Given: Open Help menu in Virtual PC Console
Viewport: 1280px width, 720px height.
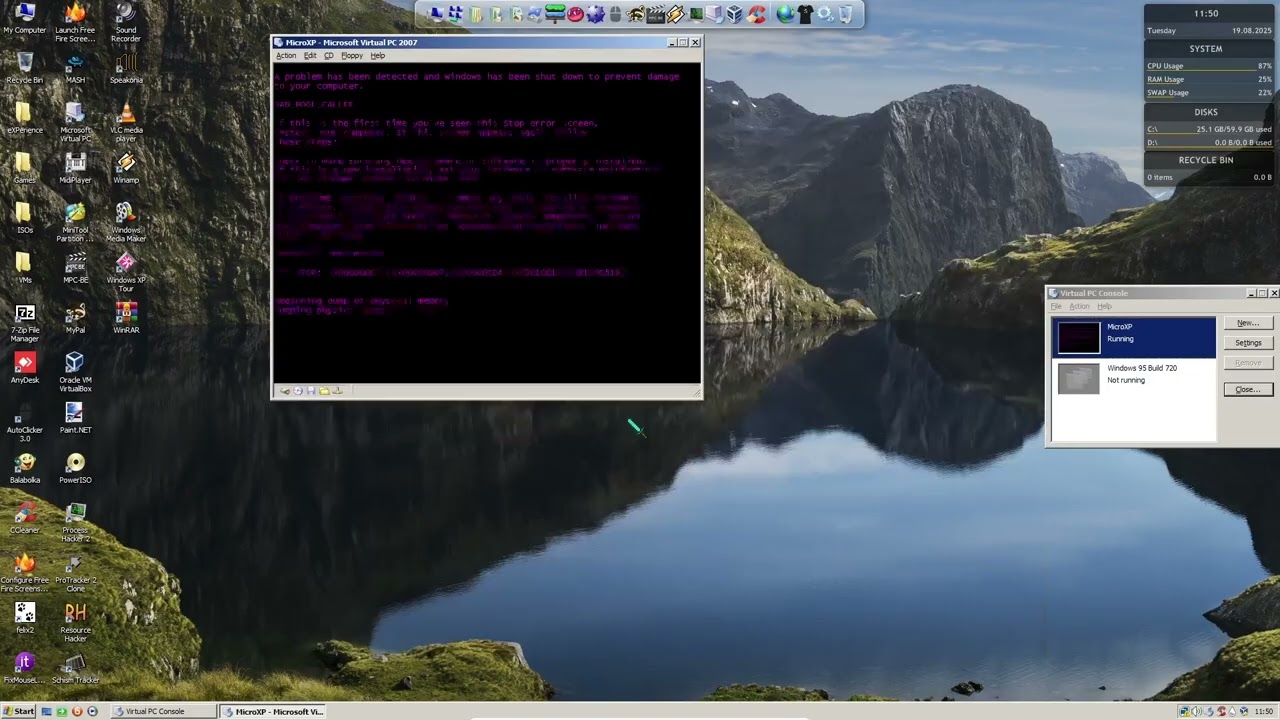Looking at the screenshot, I should tap(1104, 306).
